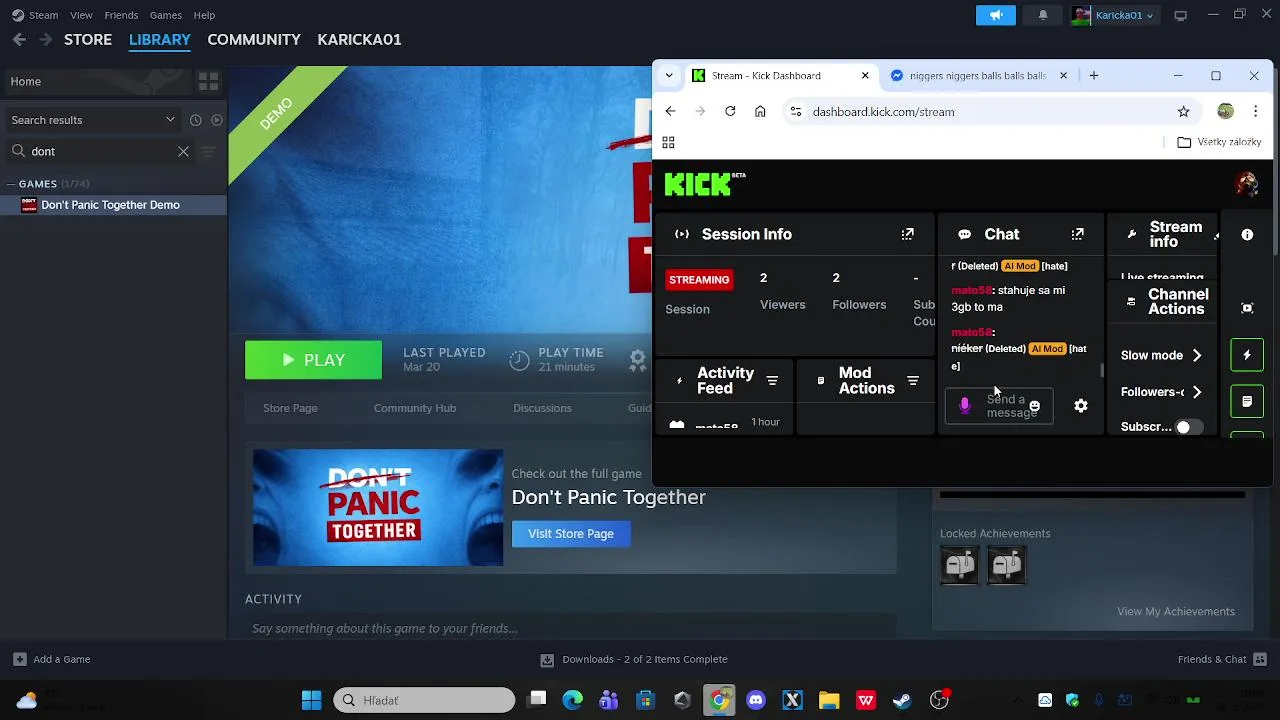Open the emoji picker in chat
The height and width of the screenshot is (720, 1280).
1035,406
